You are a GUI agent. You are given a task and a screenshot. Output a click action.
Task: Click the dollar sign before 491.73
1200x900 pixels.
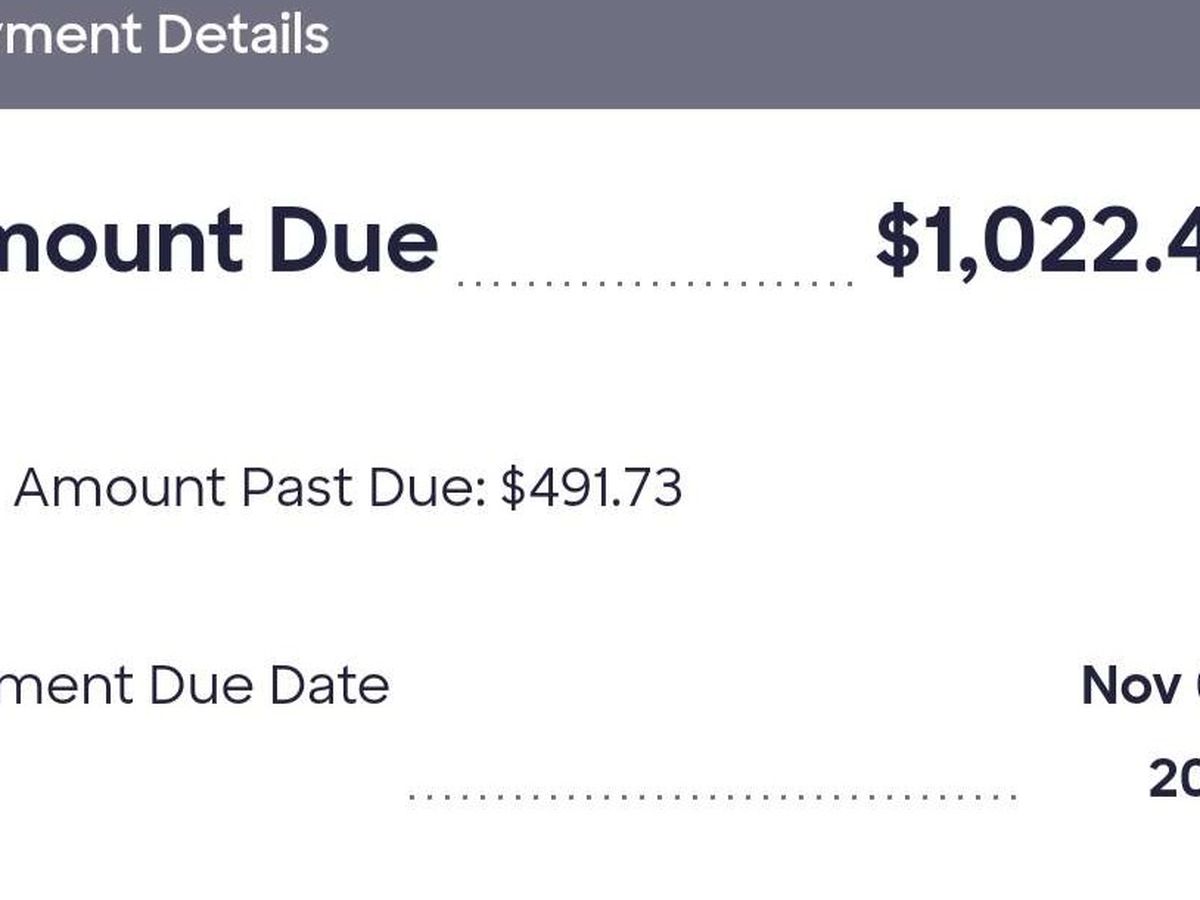pos(512,488)
